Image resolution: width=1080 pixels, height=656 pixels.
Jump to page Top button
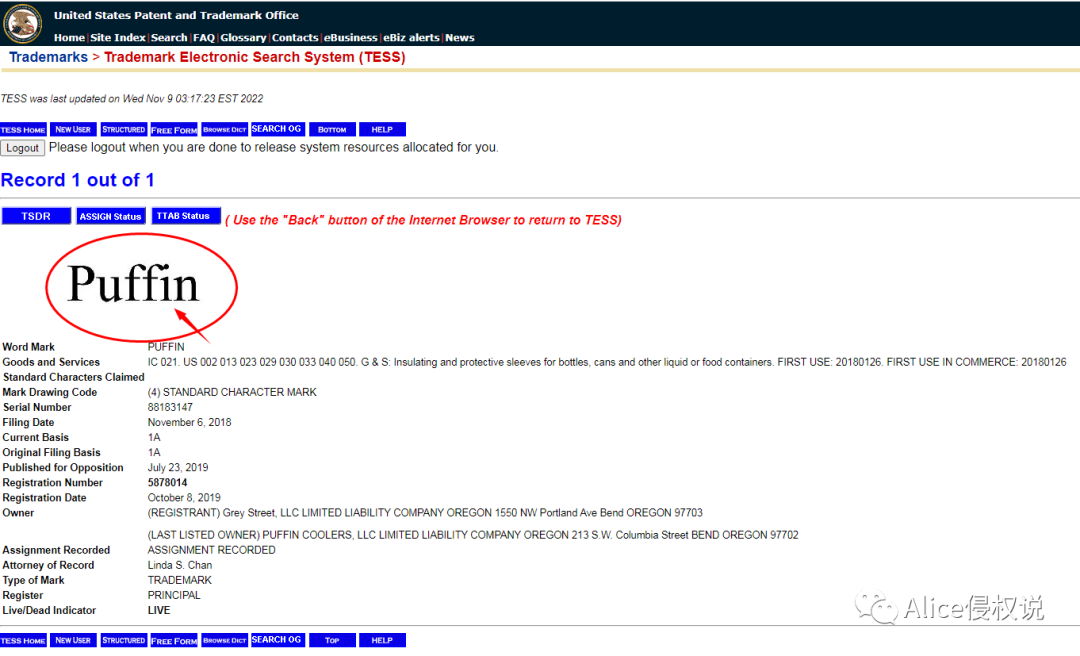[332, 640]
